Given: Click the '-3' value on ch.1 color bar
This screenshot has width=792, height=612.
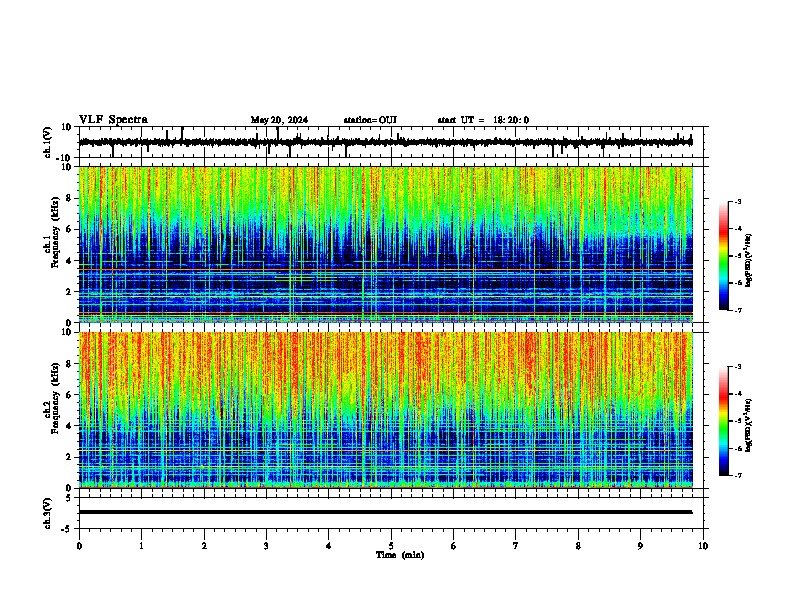Looking at the screenshot, I should click(738, 201).
